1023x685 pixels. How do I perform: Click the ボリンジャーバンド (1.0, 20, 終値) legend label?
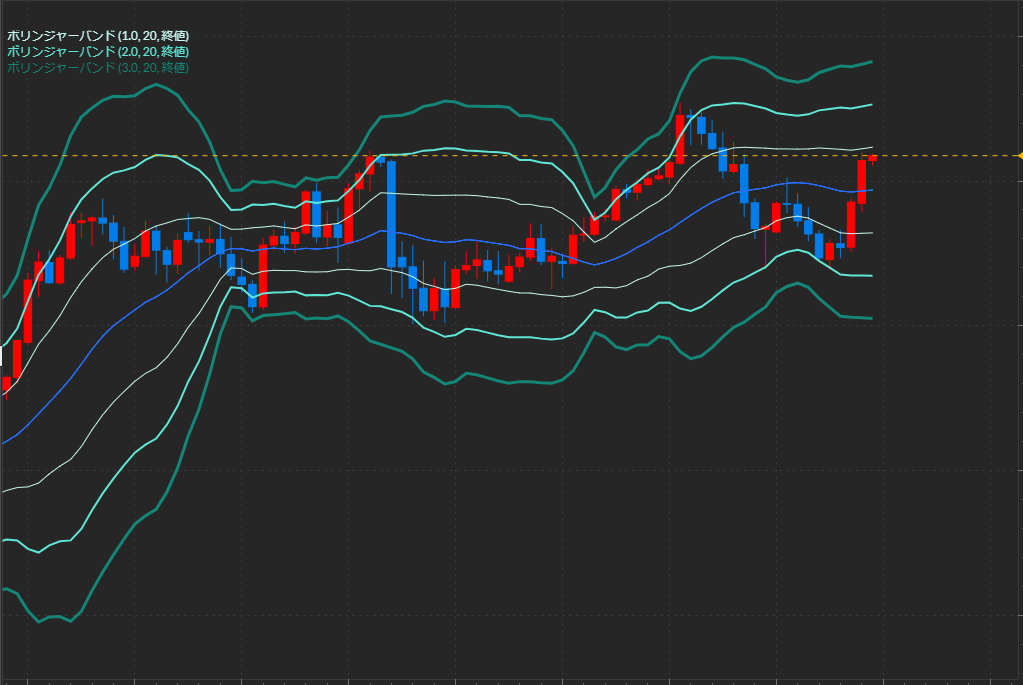click(98, 35)
